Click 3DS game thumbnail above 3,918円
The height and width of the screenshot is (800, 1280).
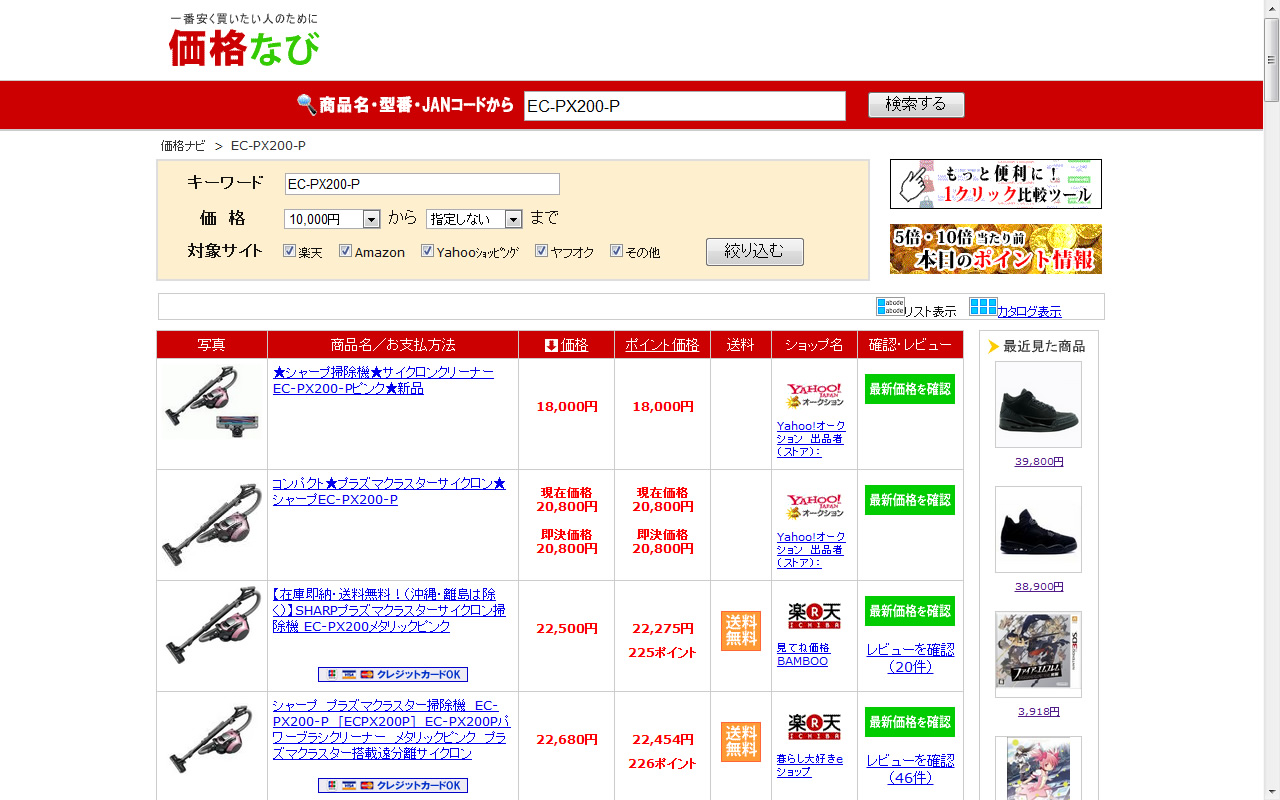(x=1038, y=654)
